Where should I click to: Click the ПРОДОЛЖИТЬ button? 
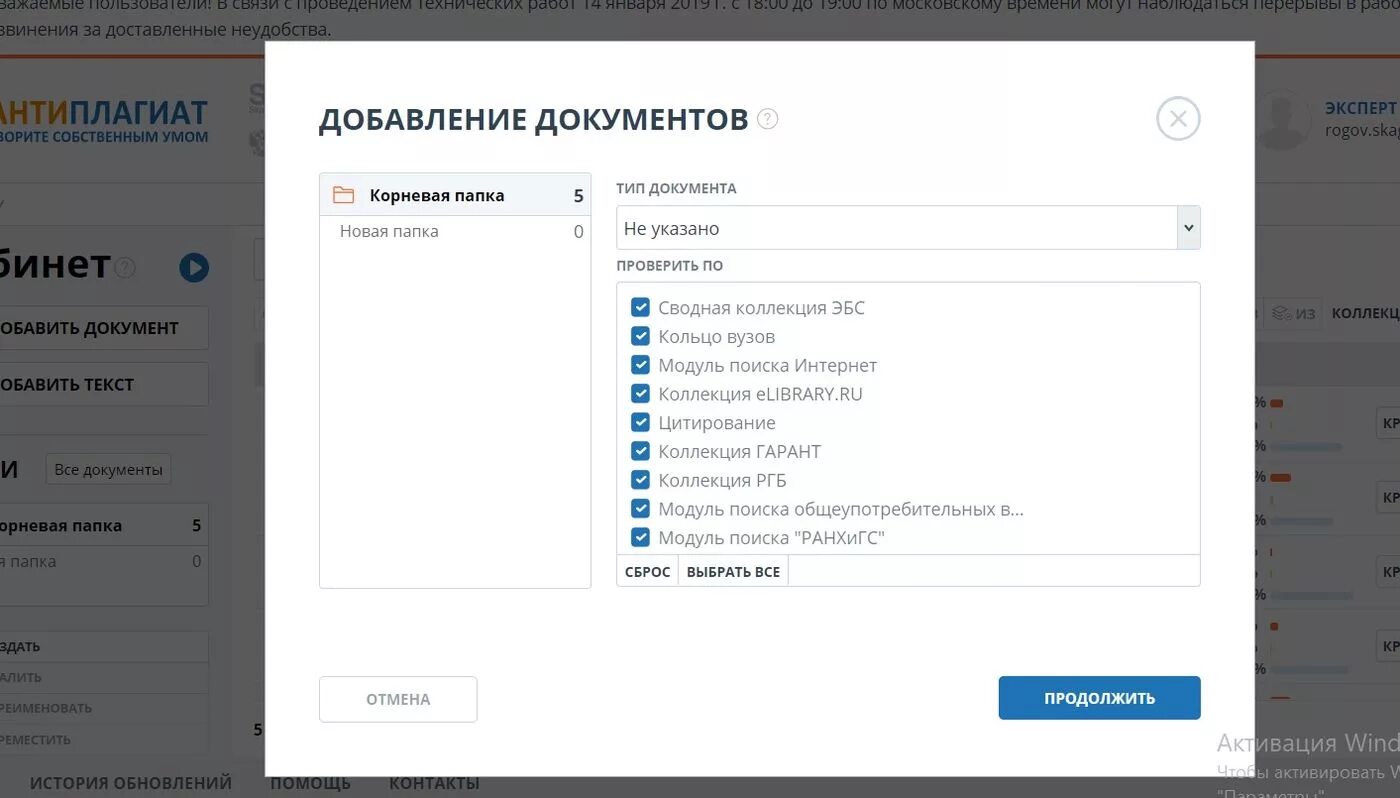[1098, 698]
